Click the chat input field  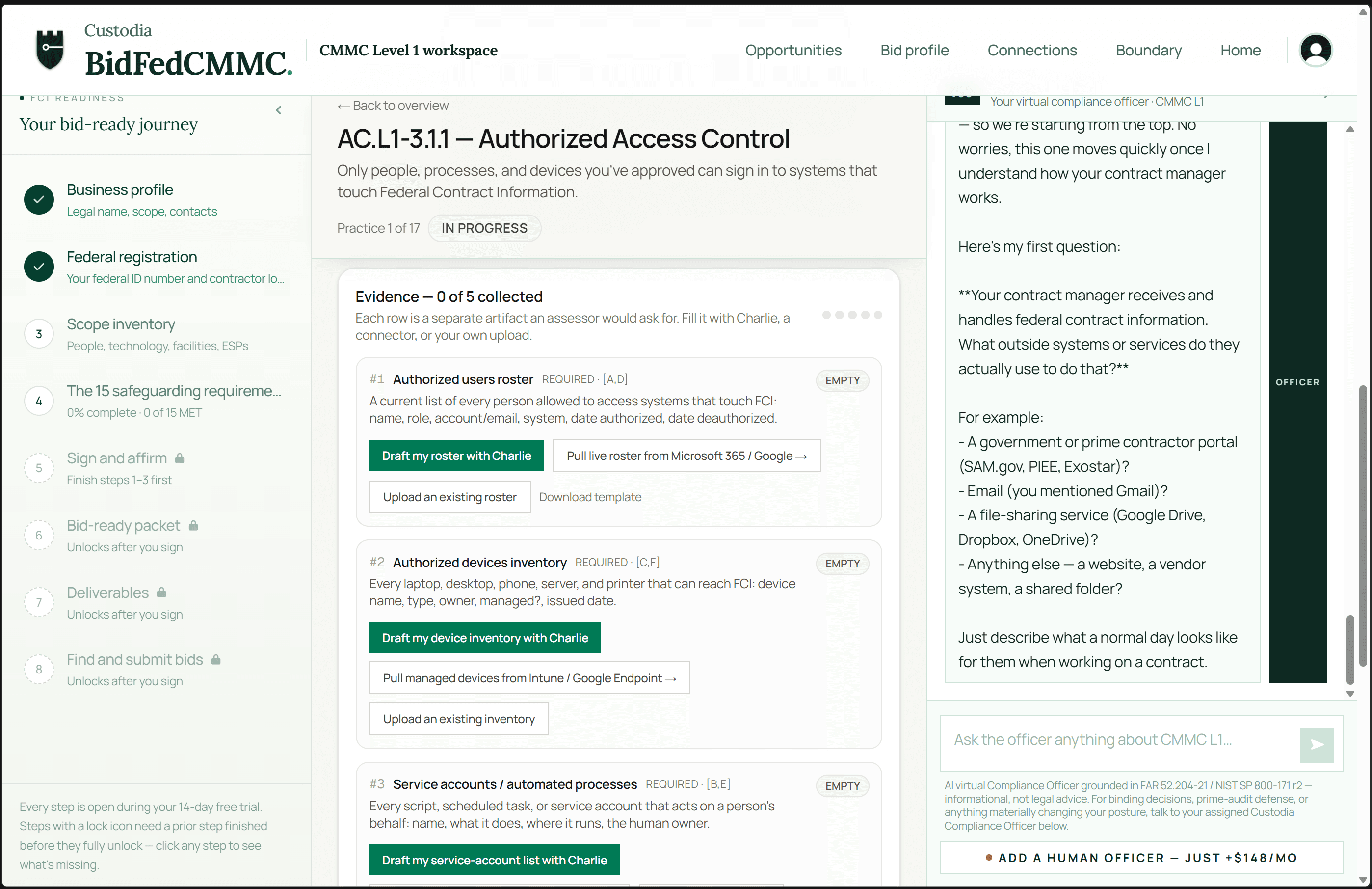(x=1119, y=743)
